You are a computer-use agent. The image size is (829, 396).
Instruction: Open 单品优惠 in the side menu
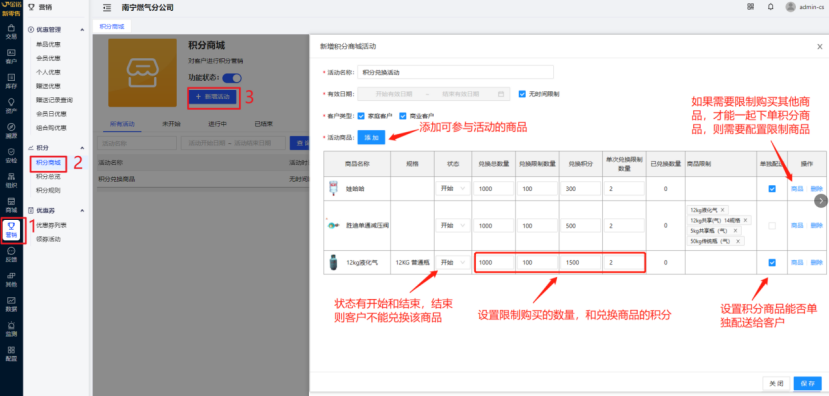48,44
